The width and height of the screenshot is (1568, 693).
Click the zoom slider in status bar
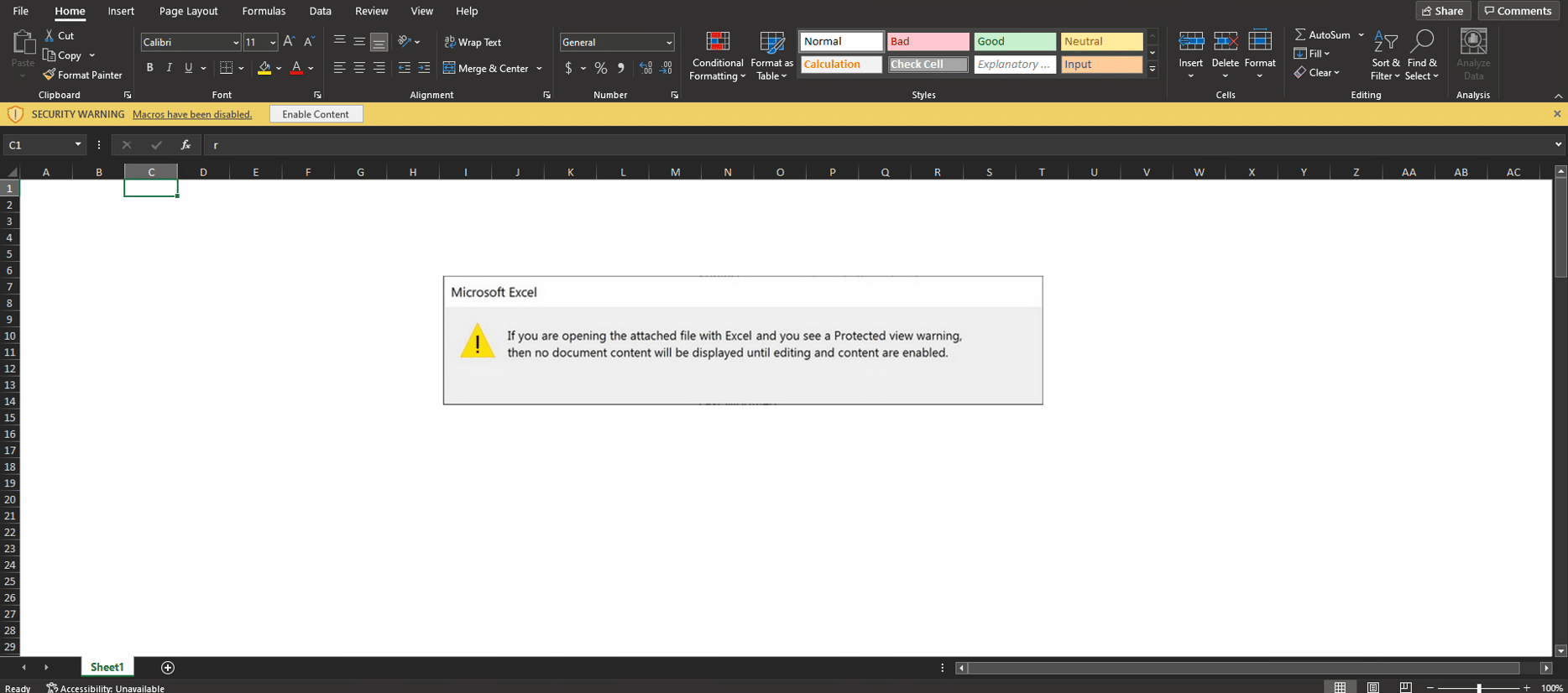tap(1479, 687)
